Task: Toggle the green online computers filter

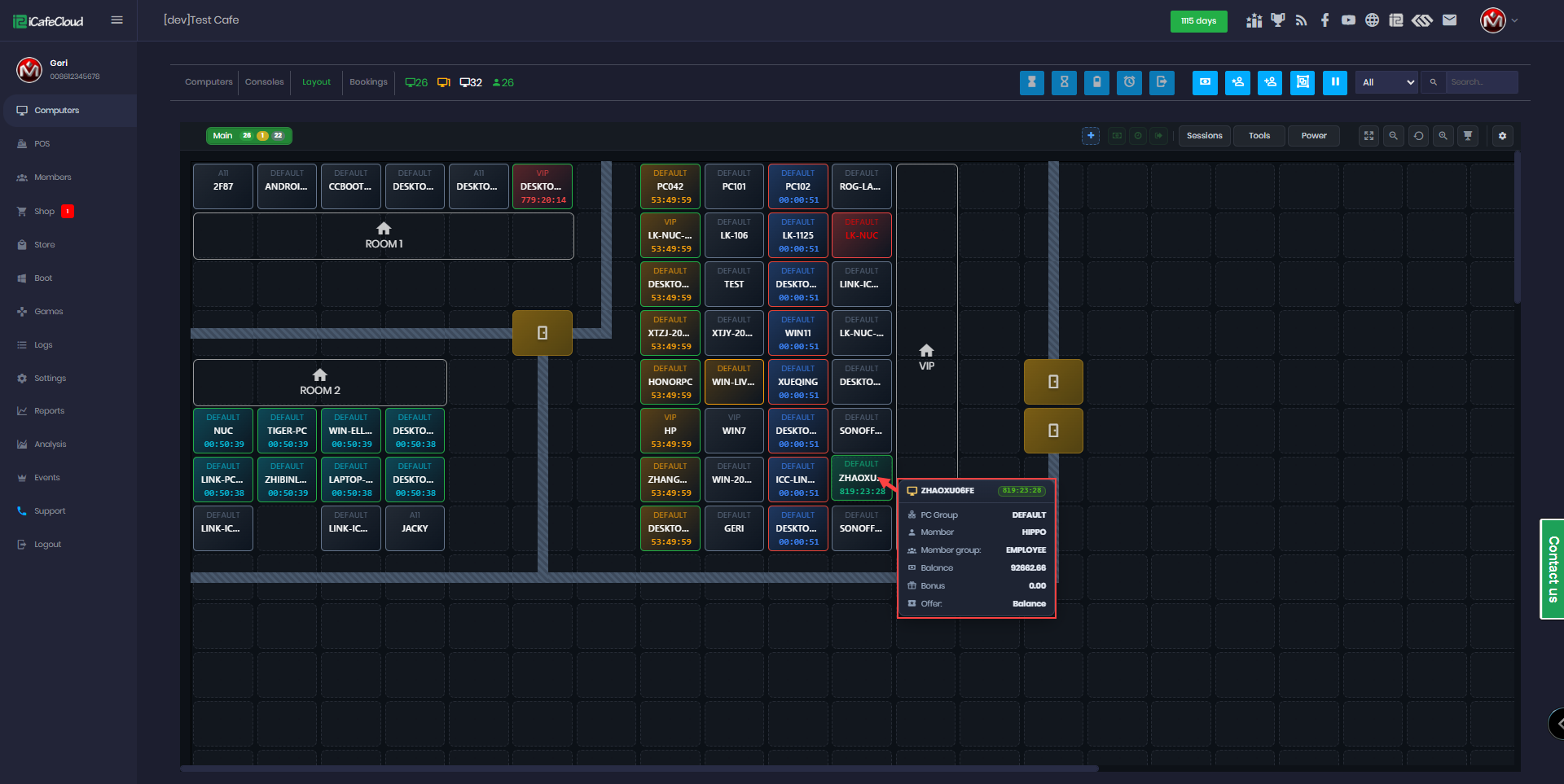Action: pyautogui.click(x=416, y=82)
